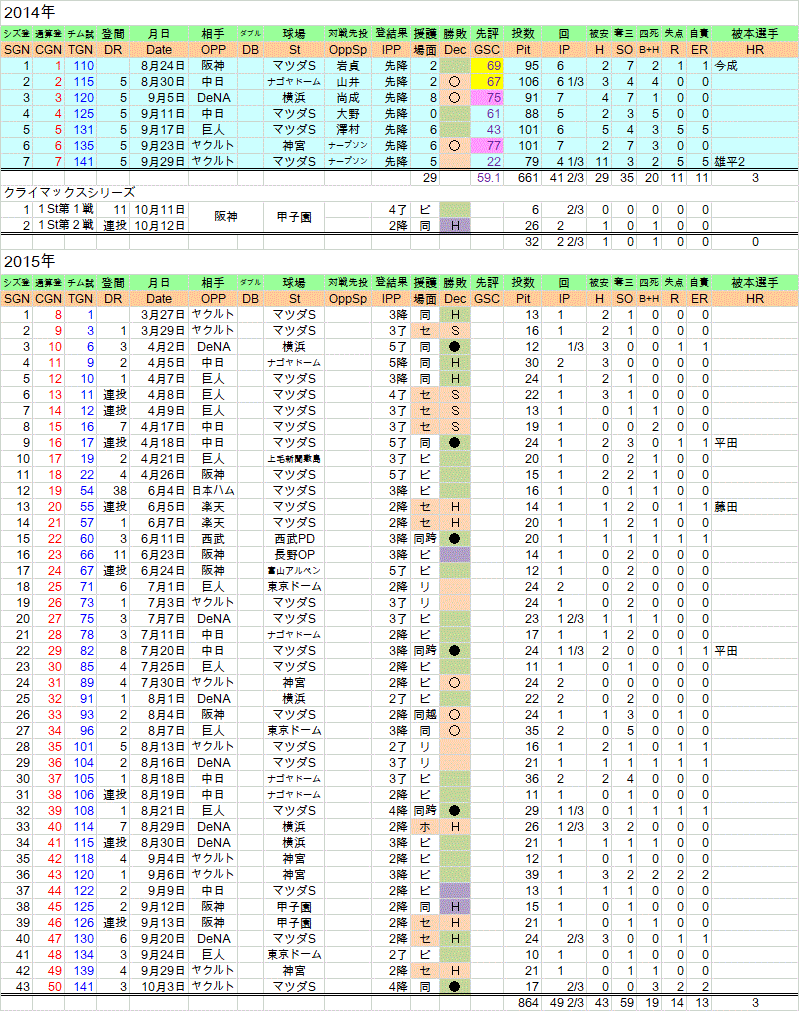Screen dimensions: 799x1011
Task: Click the GSC header in the 2014 table
Action: coord(487,50)
